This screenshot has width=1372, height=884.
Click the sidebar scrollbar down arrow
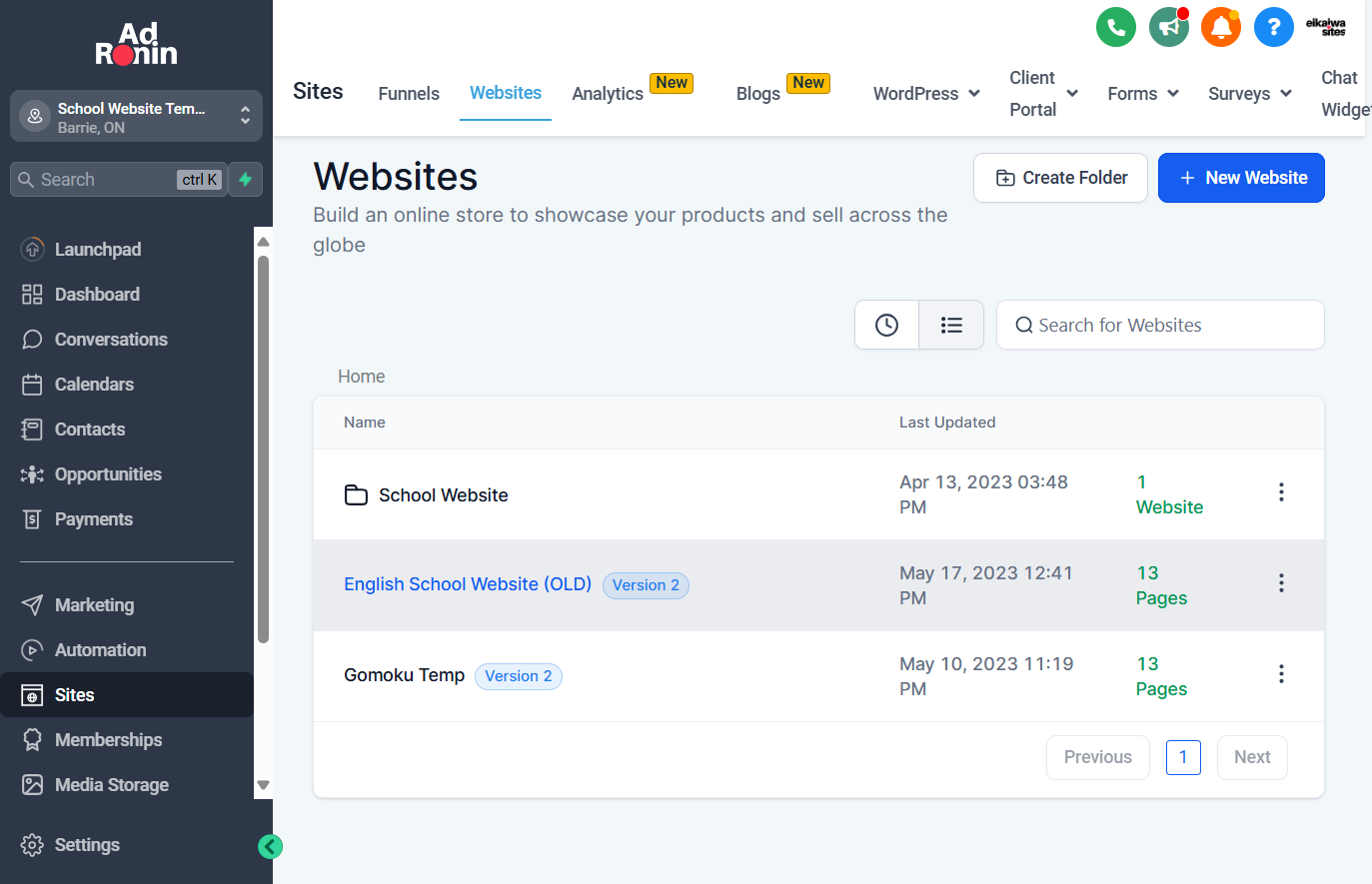coord(264,785)
